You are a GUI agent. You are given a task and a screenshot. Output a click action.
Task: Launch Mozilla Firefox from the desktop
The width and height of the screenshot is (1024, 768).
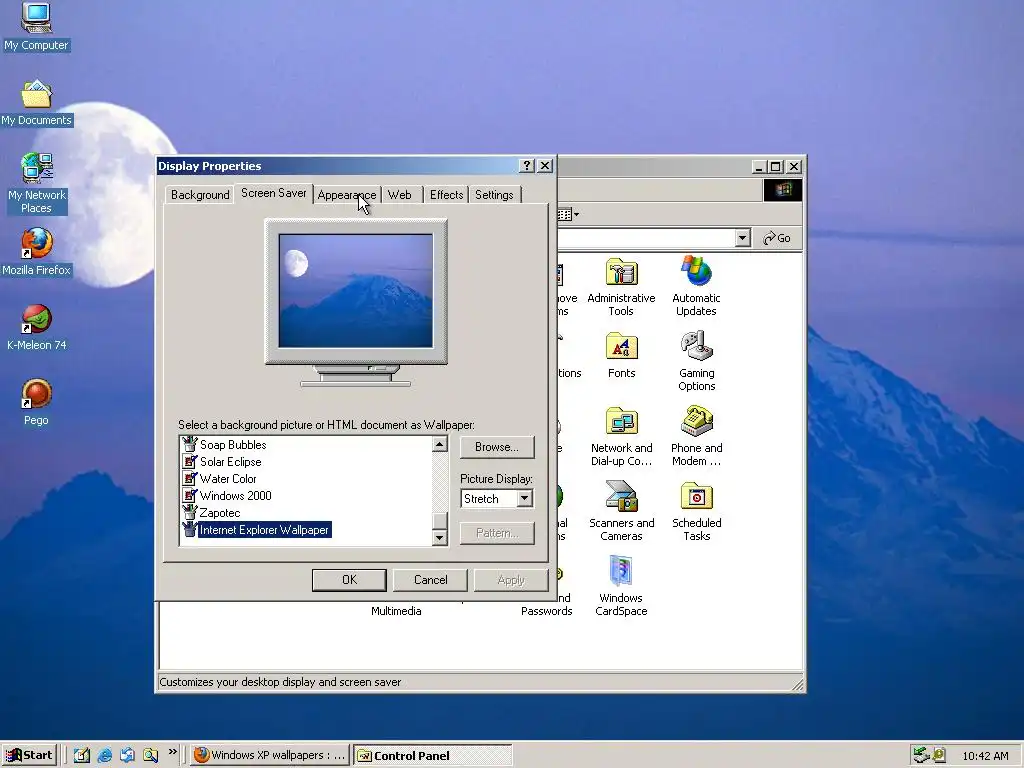tap(36, 252)
